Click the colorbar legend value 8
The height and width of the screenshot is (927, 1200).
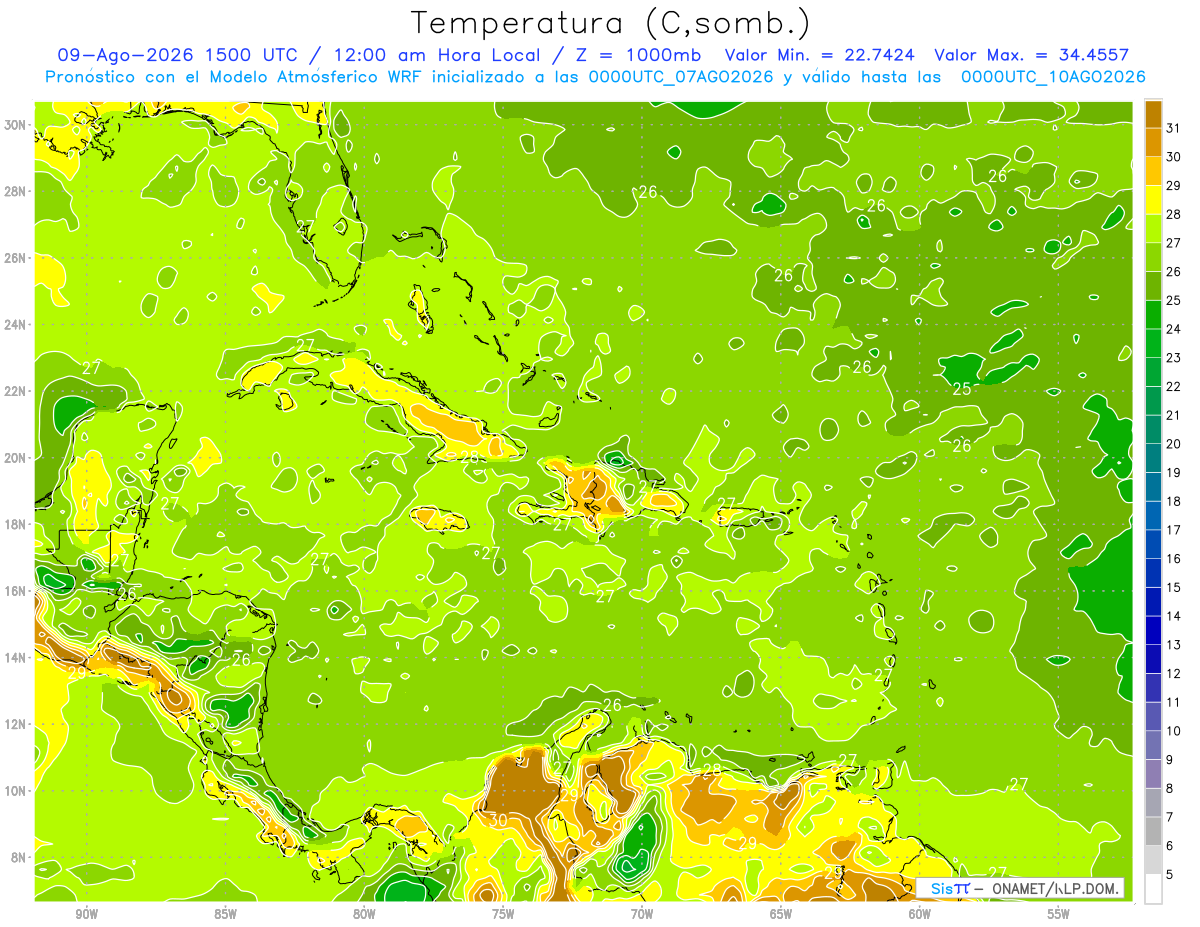click(1170, 788)
